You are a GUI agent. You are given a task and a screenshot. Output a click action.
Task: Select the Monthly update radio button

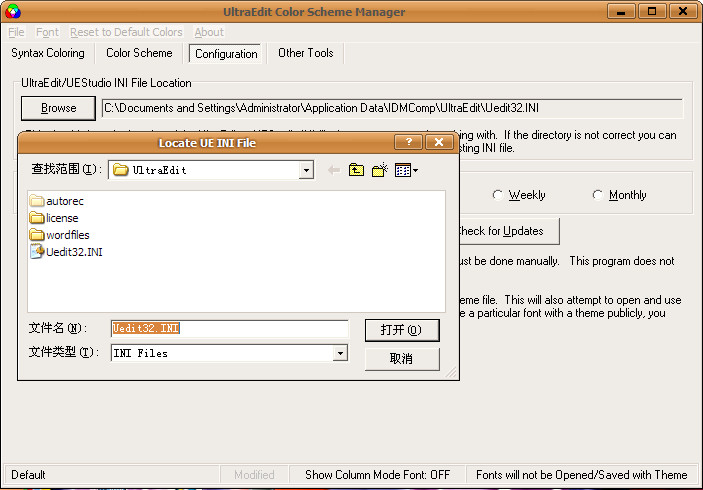click(598, 195)
